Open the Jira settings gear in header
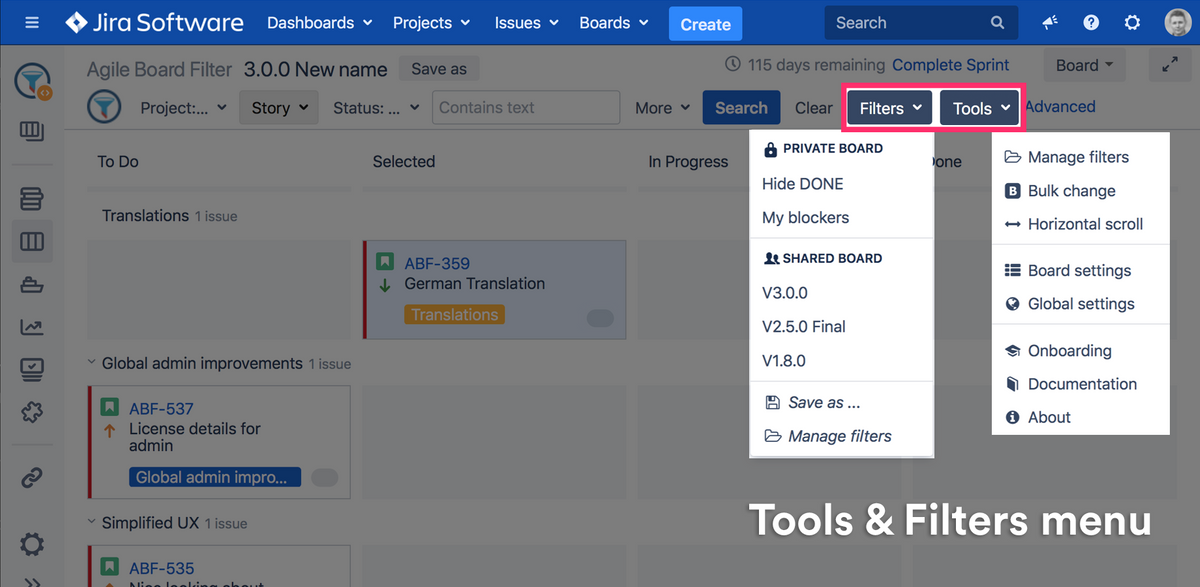 point(1132,23)
